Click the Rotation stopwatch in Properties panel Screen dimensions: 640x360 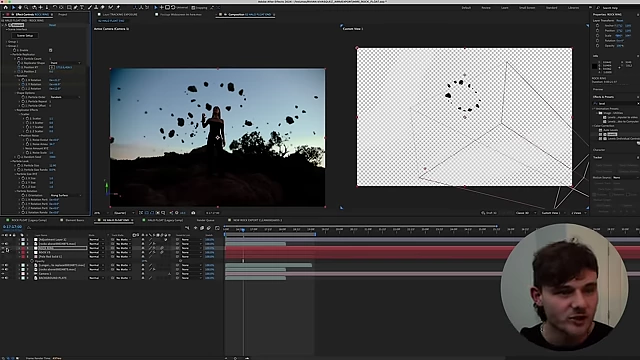click(x=598, y=40)
